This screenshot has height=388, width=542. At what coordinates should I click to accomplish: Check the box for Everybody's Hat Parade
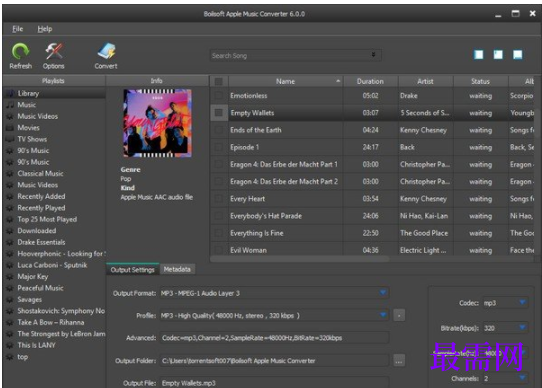[218, 216]
